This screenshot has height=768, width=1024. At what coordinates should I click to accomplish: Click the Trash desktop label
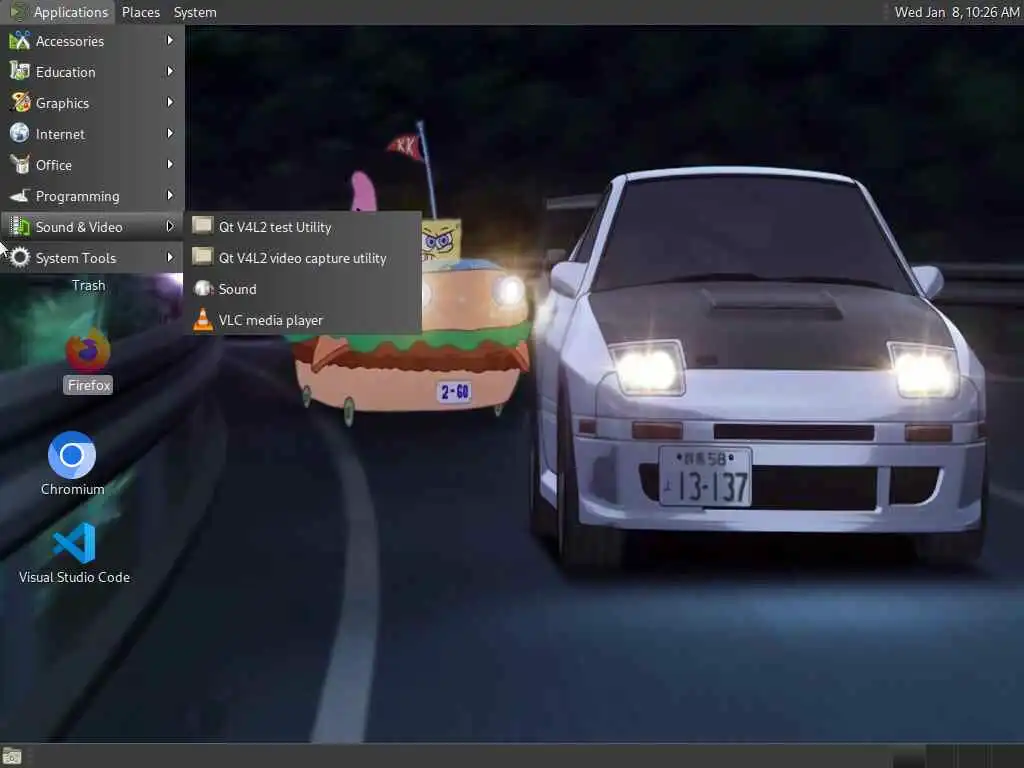[x=88, y=285]
